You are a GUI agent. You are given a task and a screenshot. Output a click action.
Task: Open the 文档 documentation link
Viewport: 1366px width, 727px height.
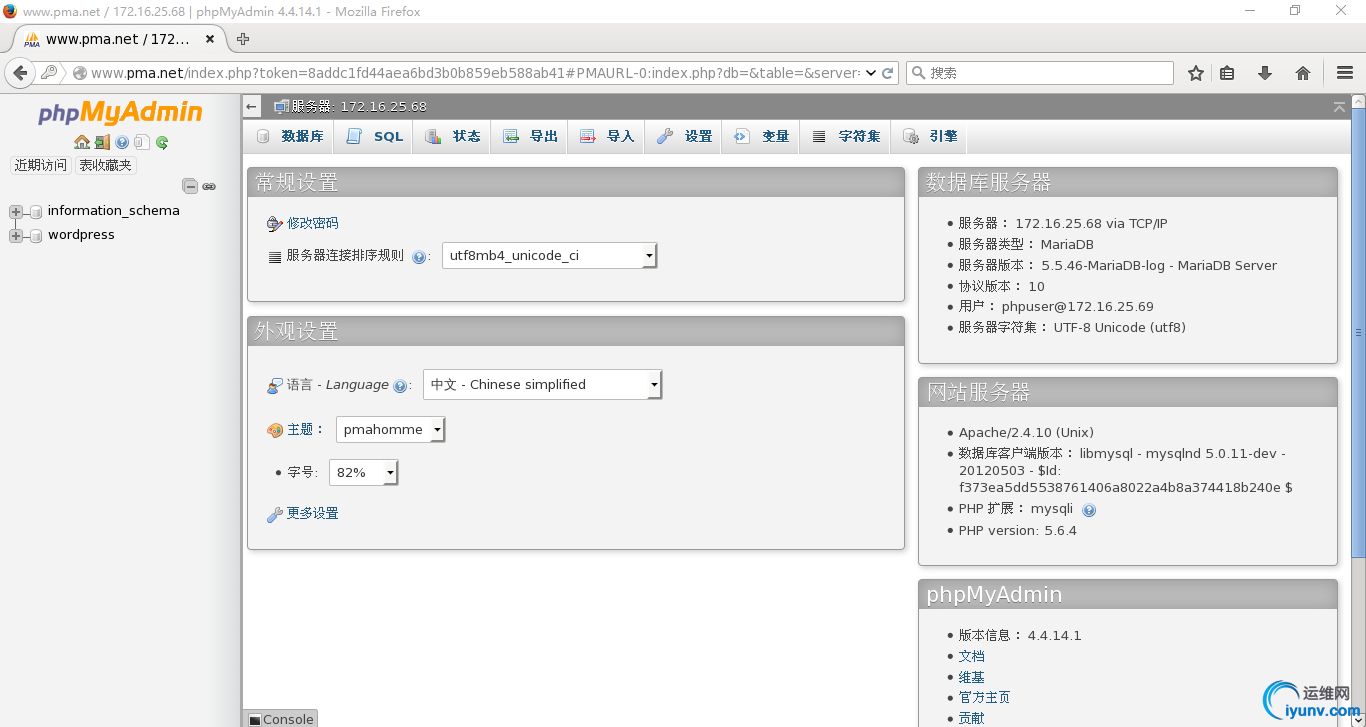(972, 657)
